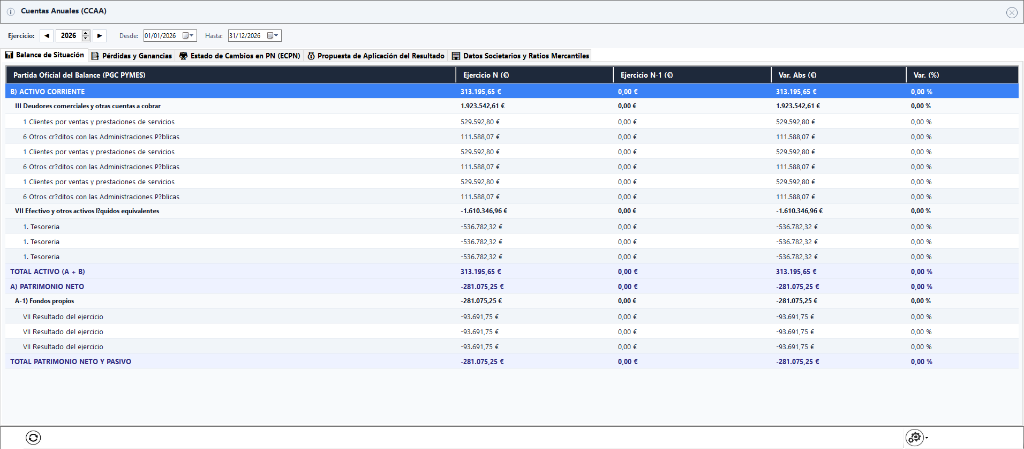
Task: Open the settings gear dropdown at bottom
Action: point(916,438)
